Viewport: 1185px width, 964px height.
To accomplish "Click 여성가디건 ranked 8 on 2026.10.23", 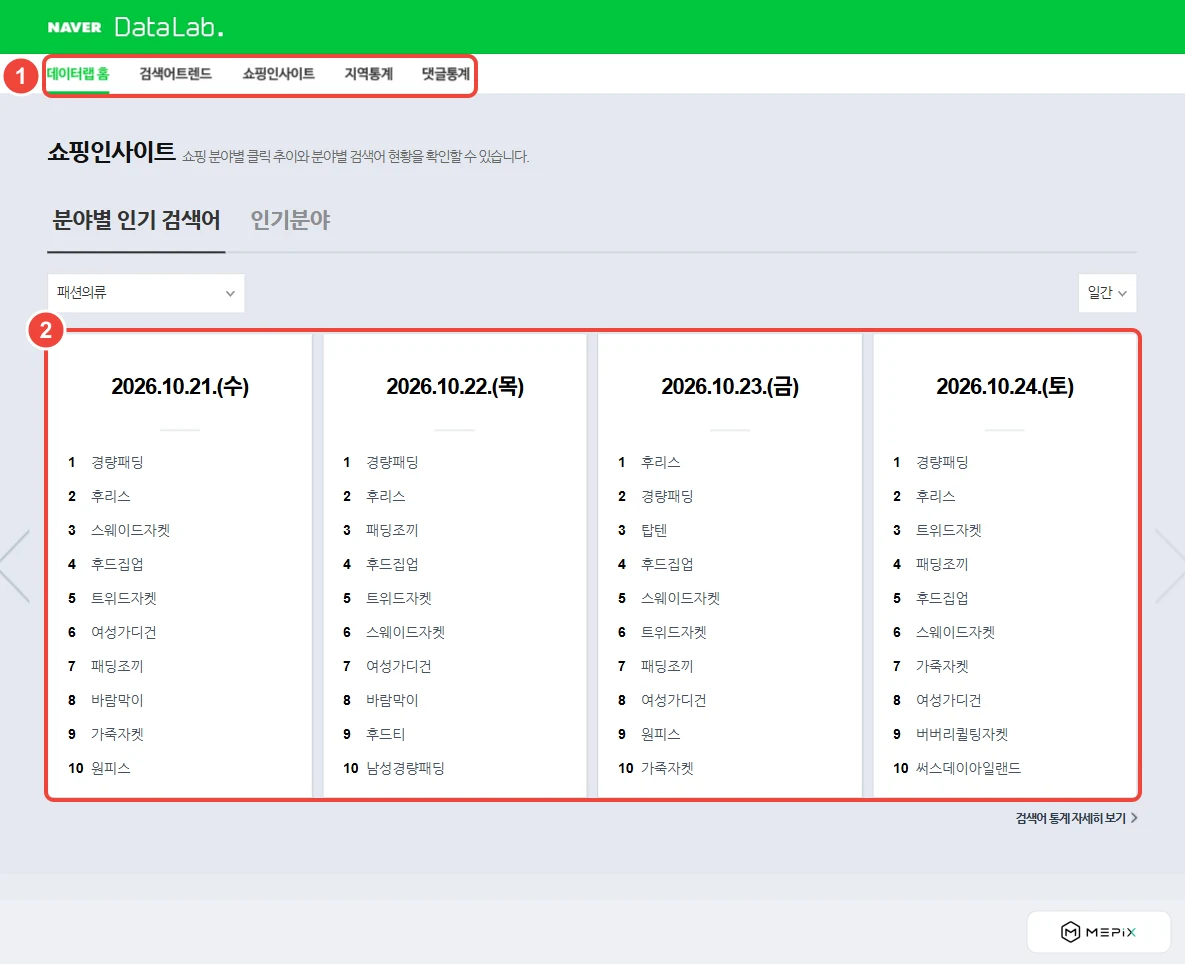I will [x=674, y=700].
